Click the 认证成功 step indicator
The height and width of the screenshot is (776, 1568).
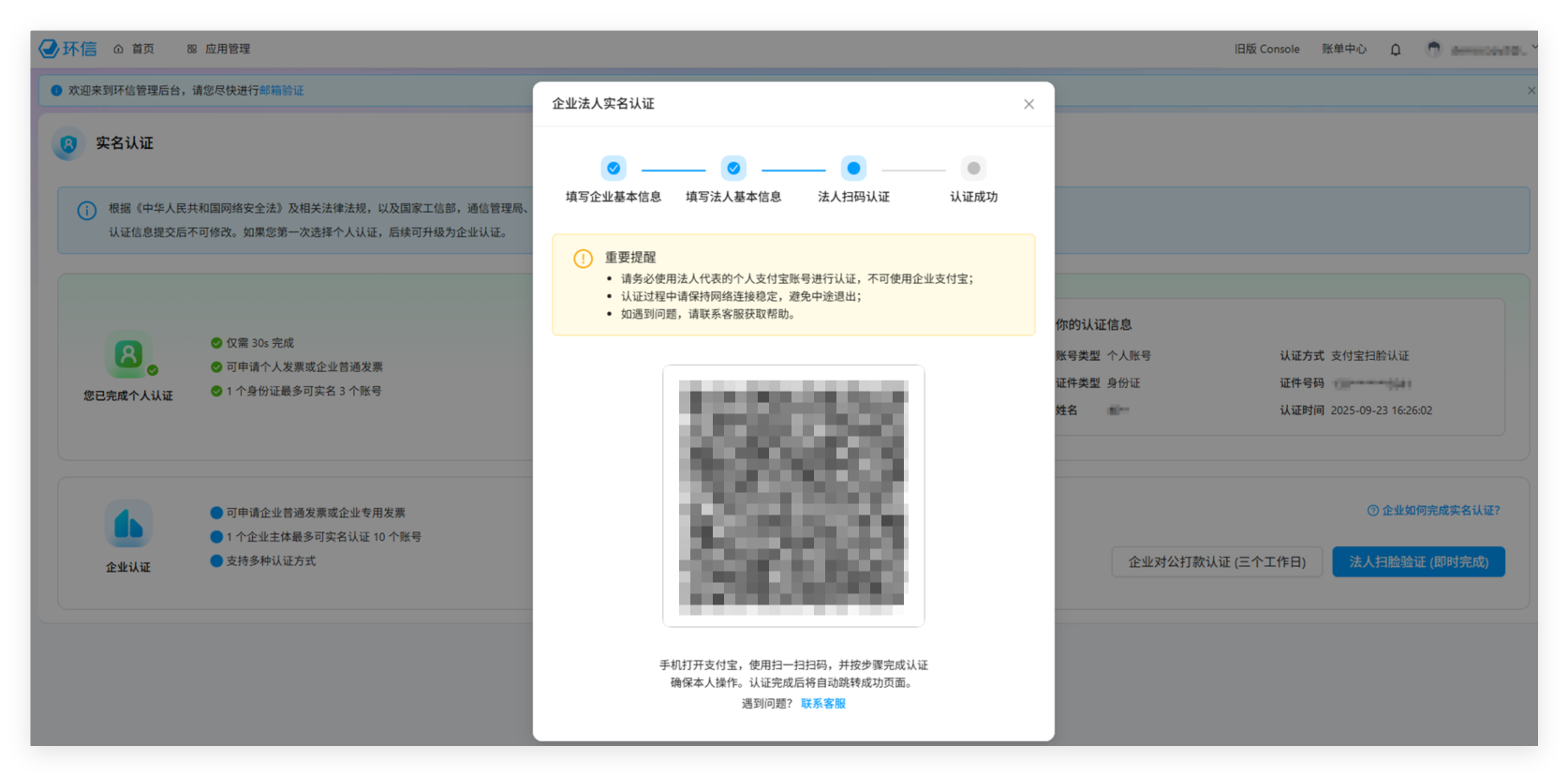pyautogui.click(x=973, y=169)
